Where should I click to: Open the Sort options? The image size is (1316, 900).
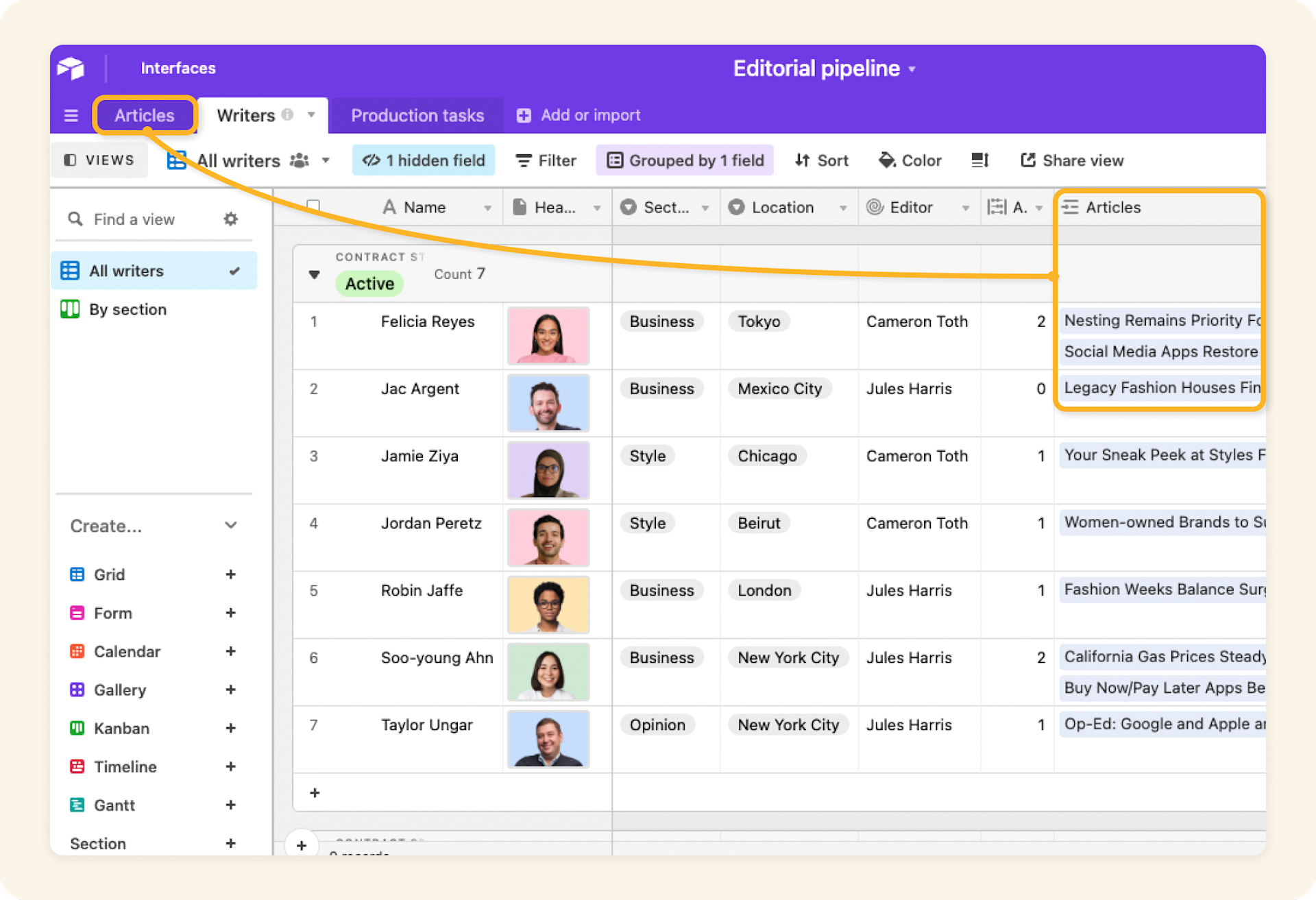click(x=821, y=160)
